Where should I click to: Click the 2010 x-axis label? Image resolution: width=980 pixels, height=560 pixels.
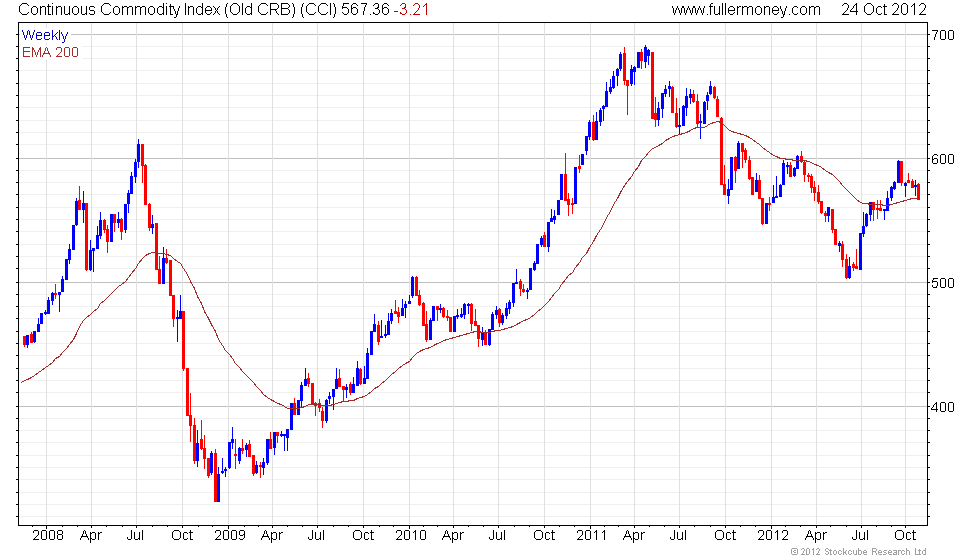[x=411, y=536]
